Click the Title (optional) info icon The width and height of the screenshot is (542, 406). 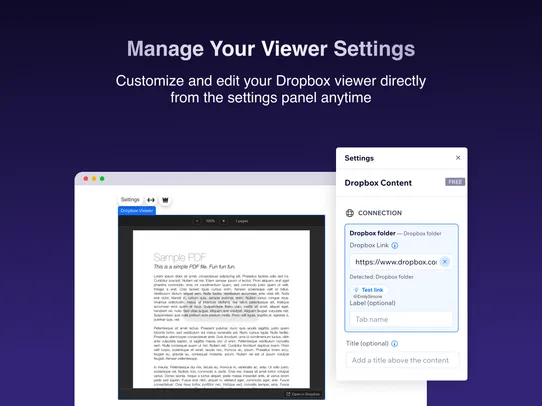click(394, 343)
